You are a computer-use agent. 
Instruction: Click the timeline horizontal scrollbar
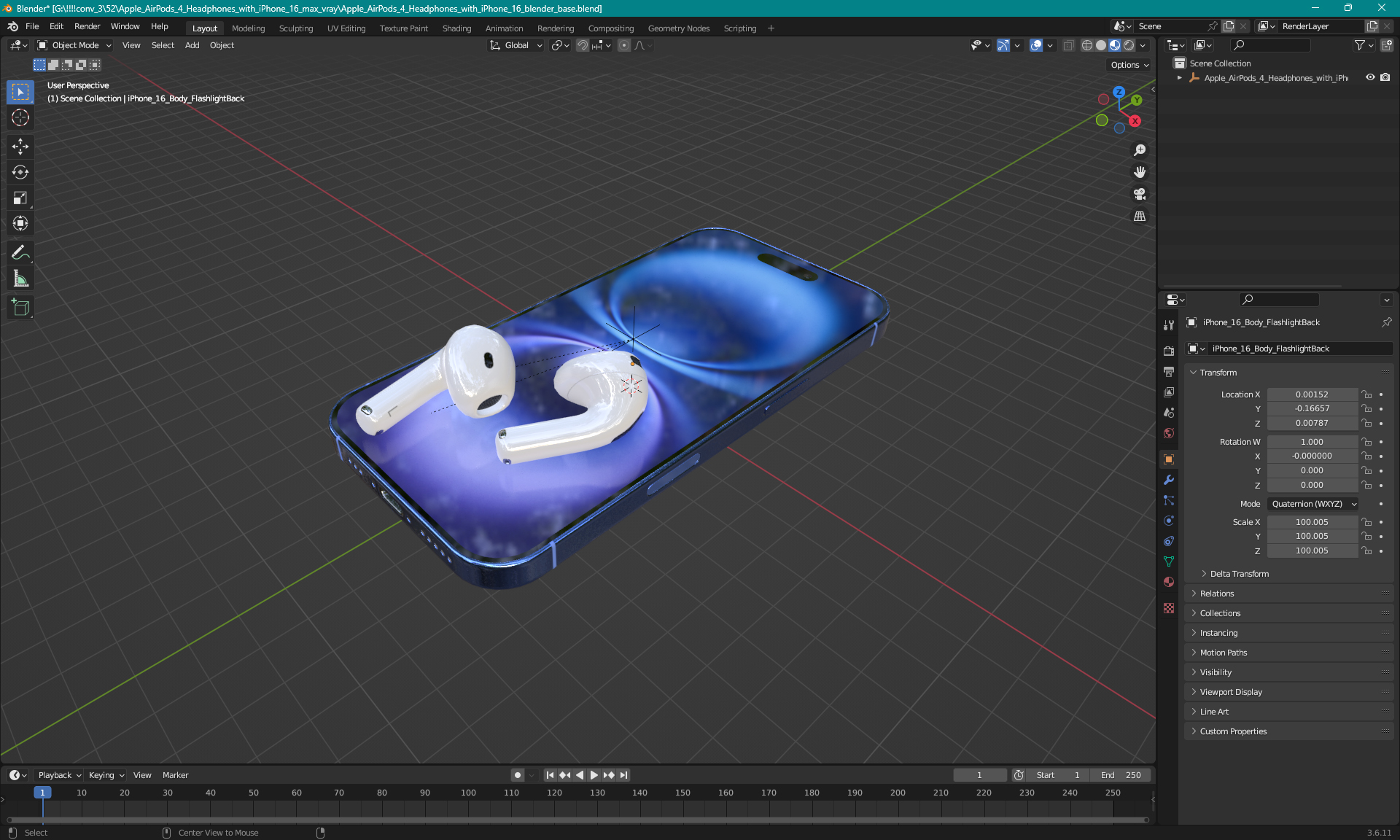pos(577,820)
